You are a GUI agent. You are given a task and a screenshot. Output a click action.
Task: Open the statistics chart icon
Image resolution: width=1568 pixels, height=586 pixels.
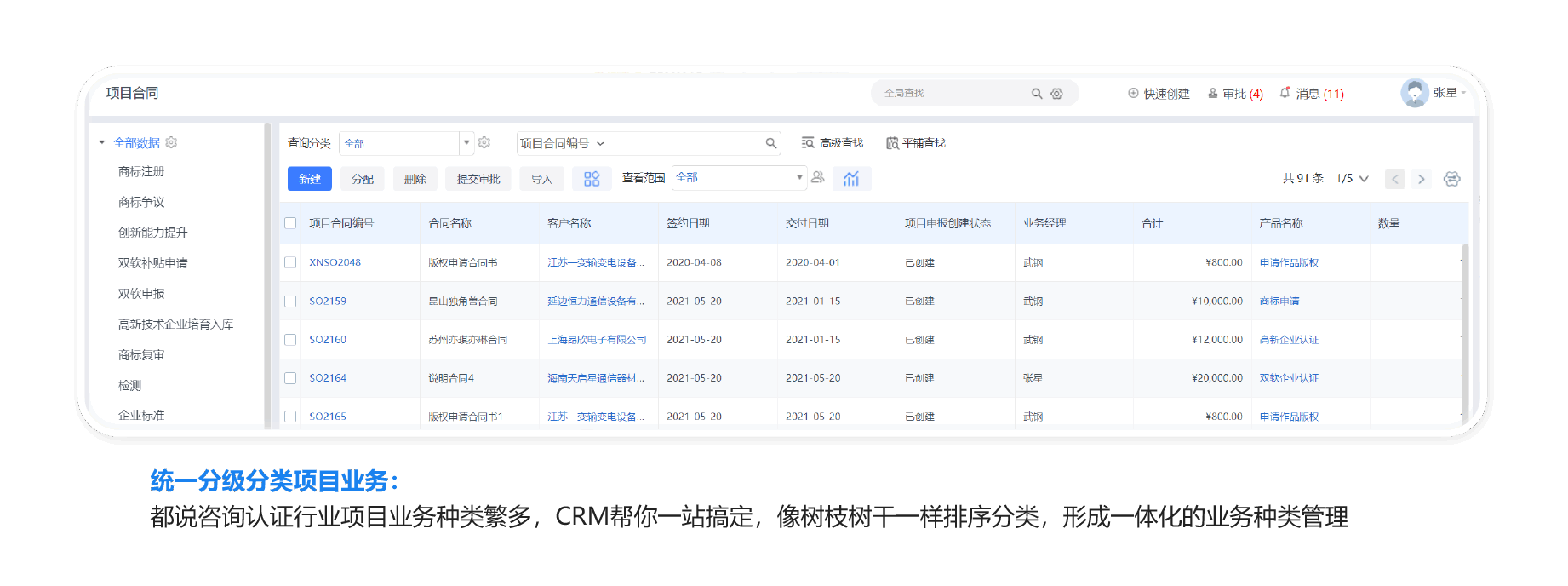[x=851, y=179]
